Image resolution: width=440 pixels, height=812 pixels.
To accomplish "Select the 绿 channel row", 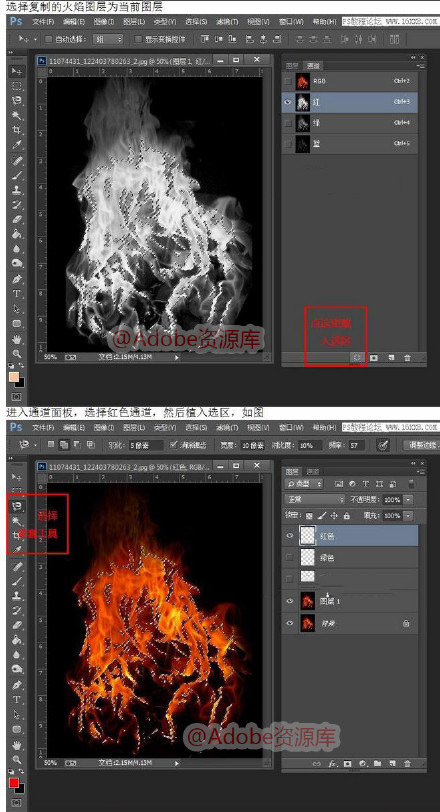I will point(351,123).
